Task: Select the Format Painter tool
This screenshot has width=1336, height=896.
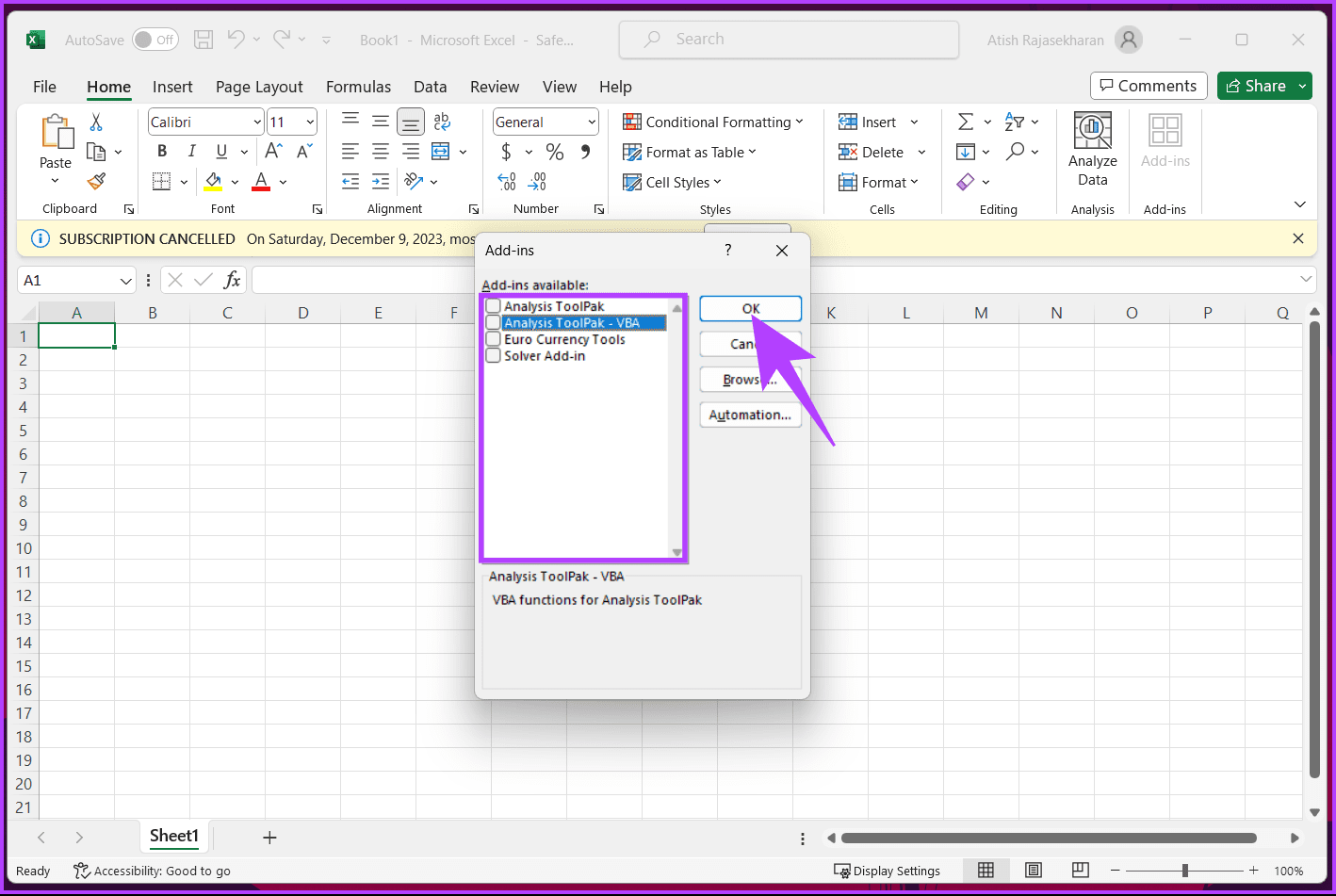Action: (x=95, y=181)
